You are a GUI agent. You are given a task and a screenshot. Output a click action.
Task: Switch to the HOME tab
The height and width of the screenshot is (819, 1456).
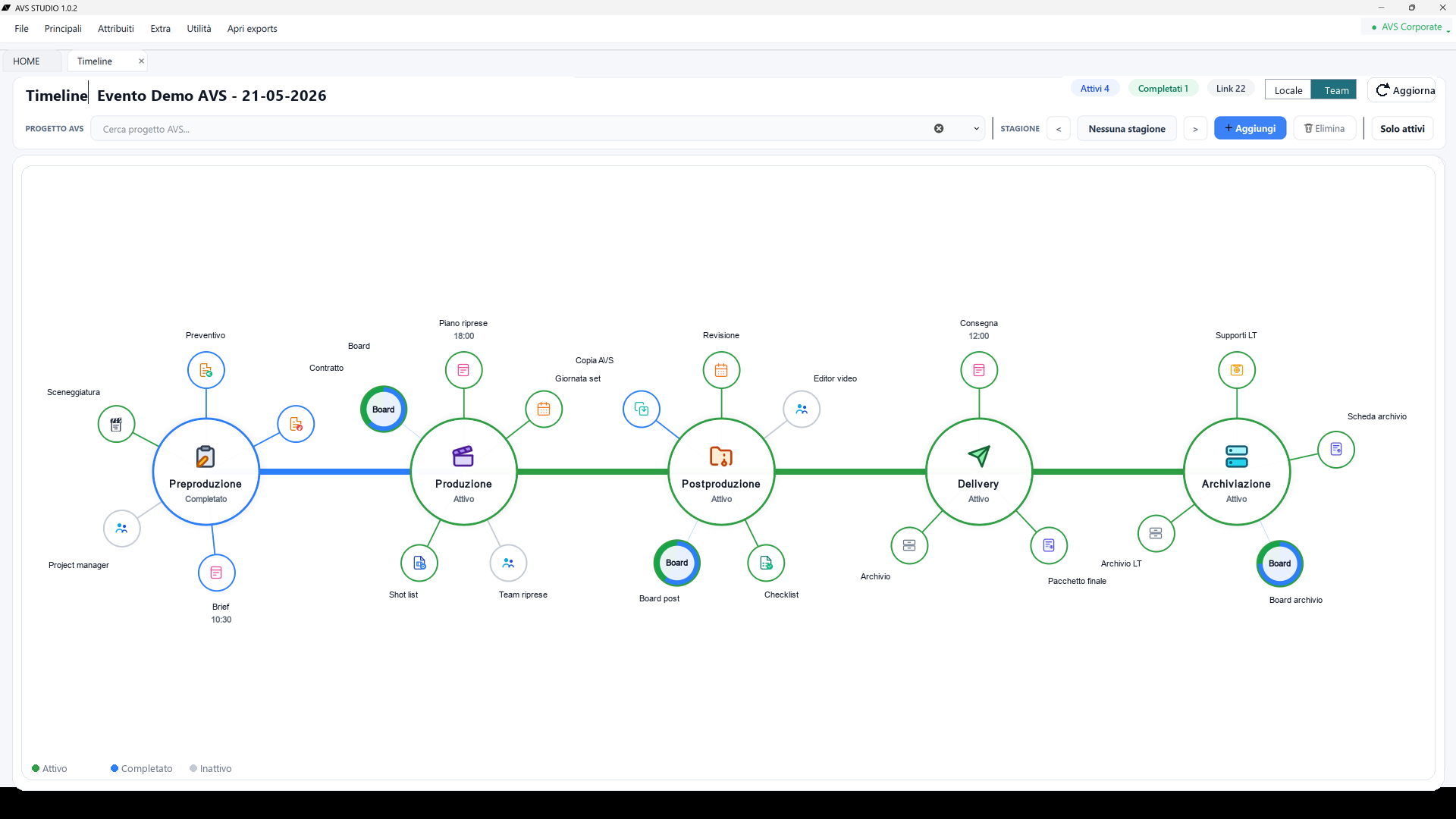pyautogui.click(x=27, y=61)
